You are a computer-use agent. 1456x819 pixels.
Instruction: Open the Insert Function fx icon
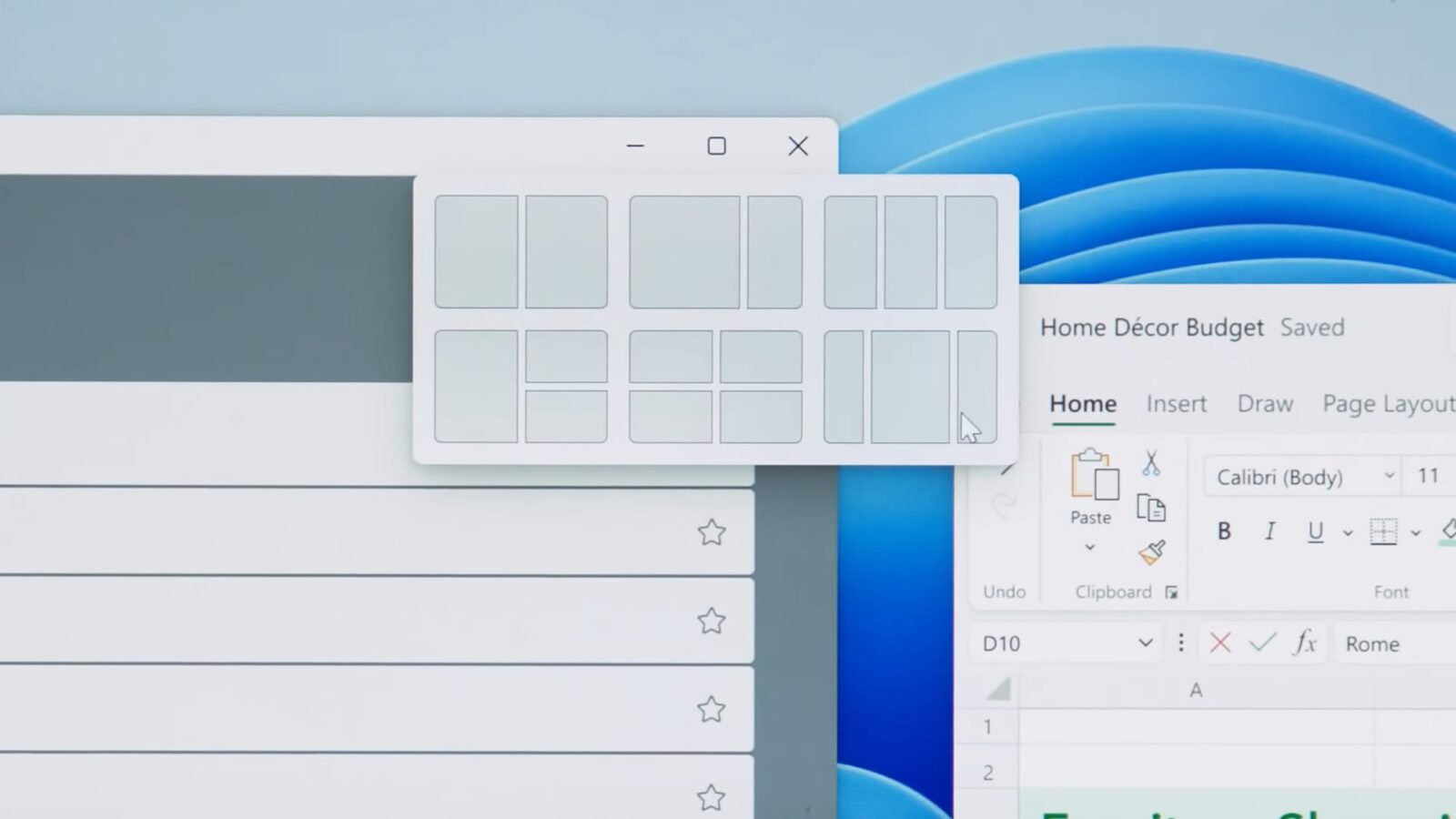click(1304, 643)
